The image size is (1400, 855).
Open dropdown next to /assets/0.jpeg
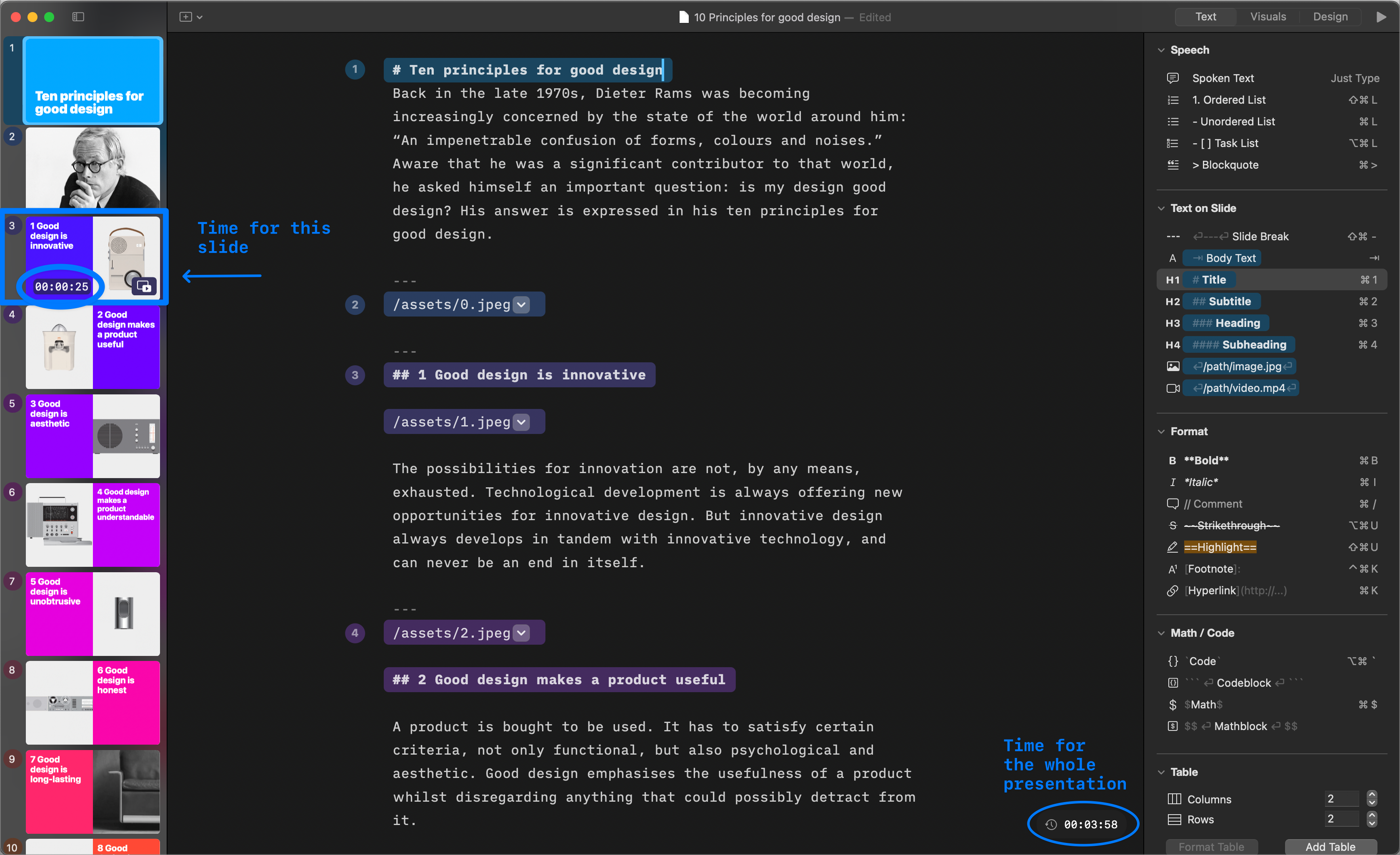521,304
